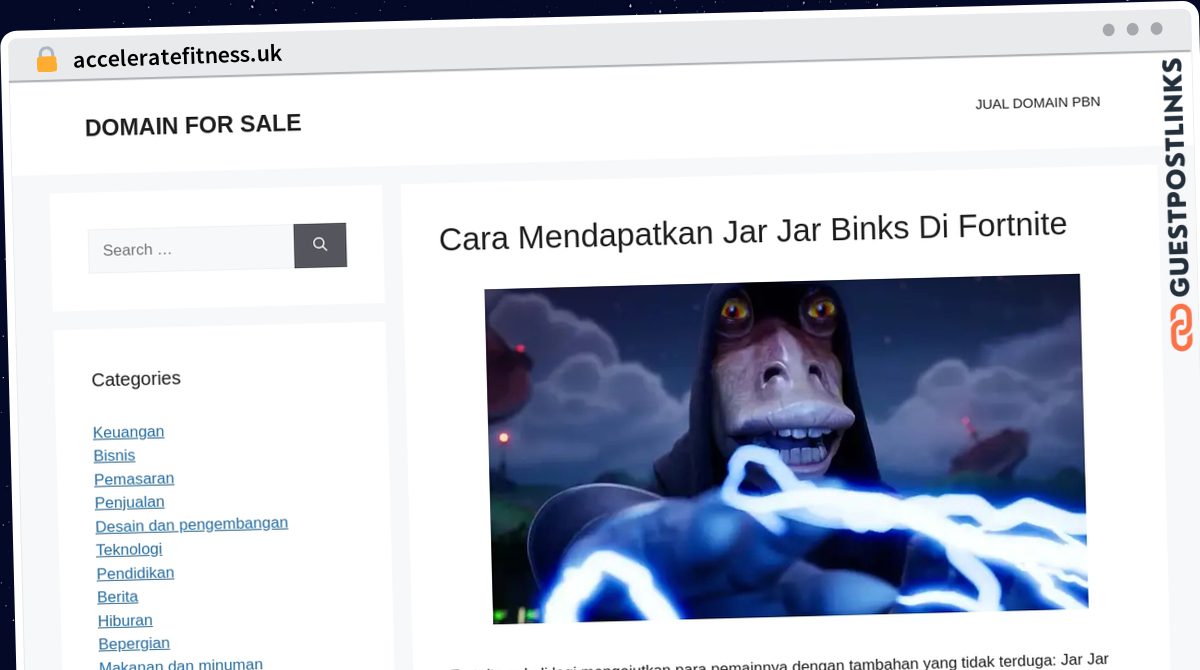This screenshot has width=1200, height=670.
Task: Open the Pemasaran category
Action: pyautogui.click(x=134, y=479)
